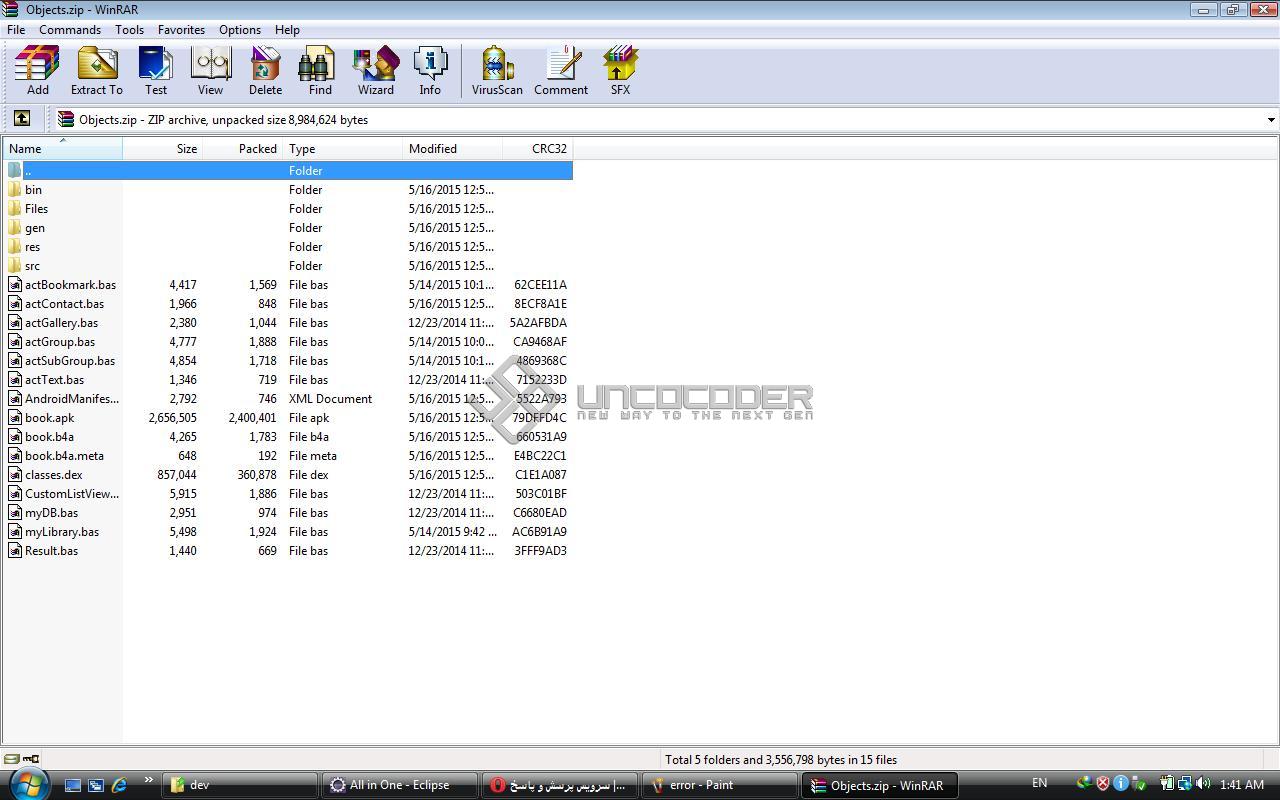Screen dimensions: 1280x800
Task: Open the Find tool
Action: [320, 70]
